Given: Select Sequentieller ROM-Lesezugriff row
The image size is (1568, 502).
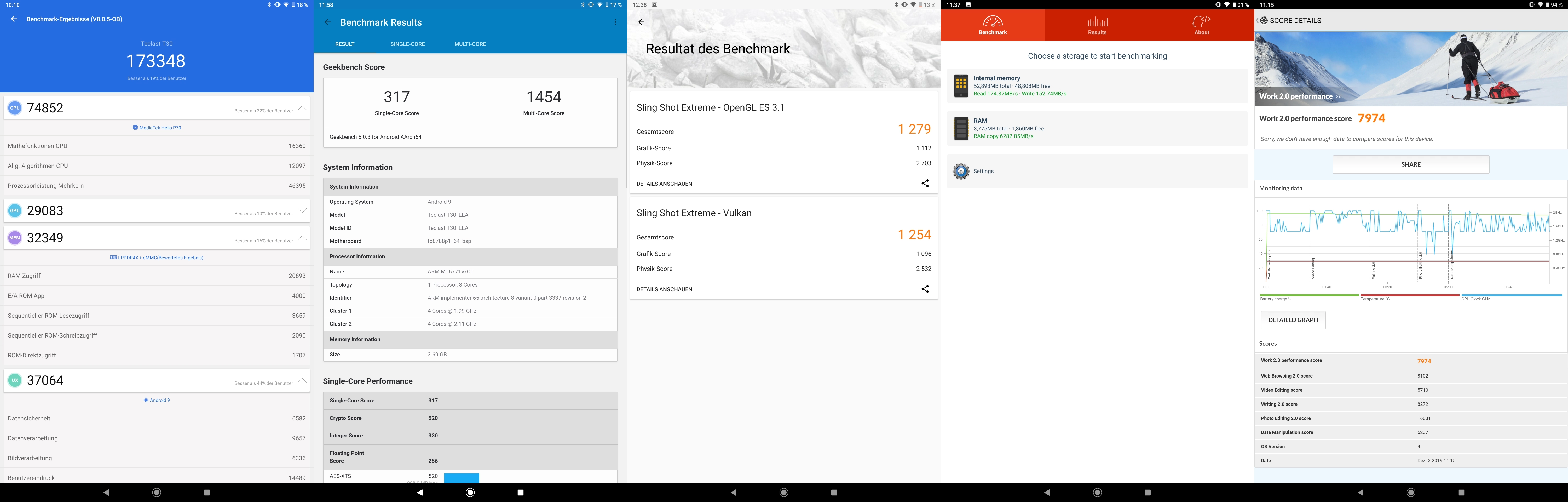Looking at the screenshot, I should (157, 316).
